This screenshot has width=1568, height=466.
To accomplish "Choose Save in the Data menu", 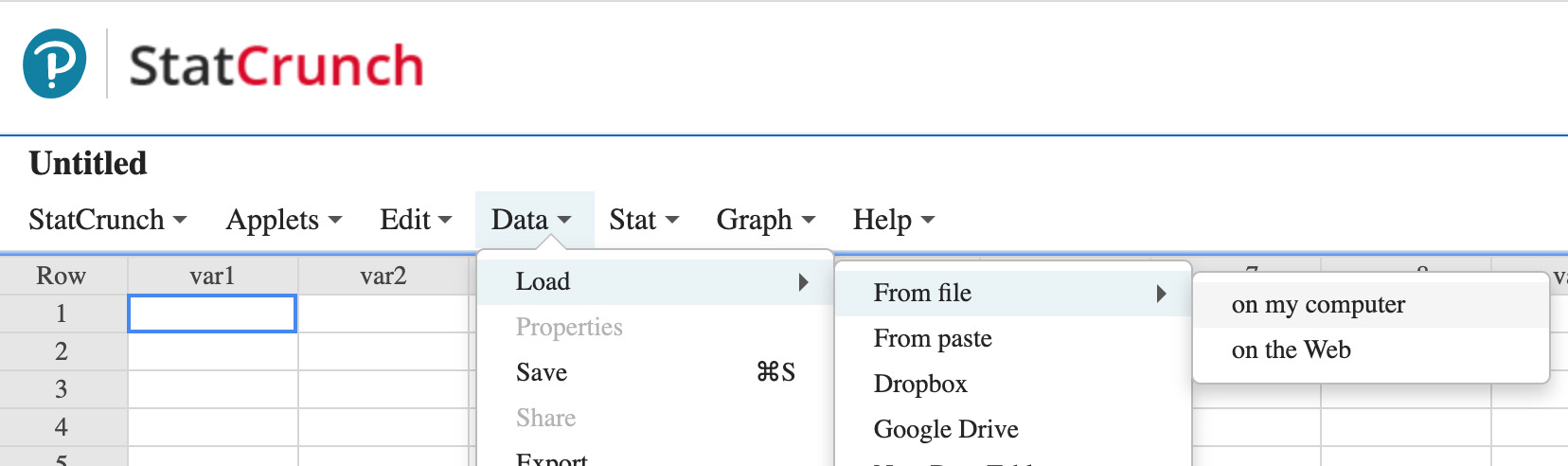I will [x=654, y=372].
